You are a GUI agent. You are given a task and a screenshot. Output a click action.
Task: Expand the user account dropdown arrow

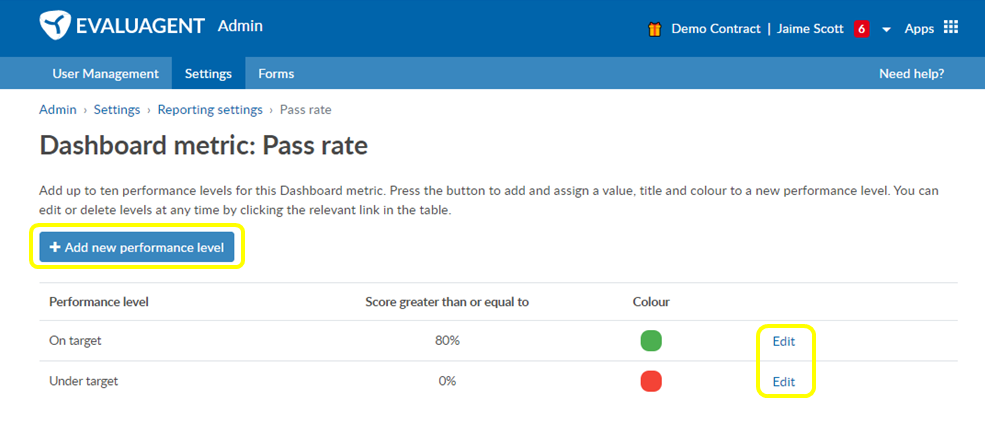point(886,30)
